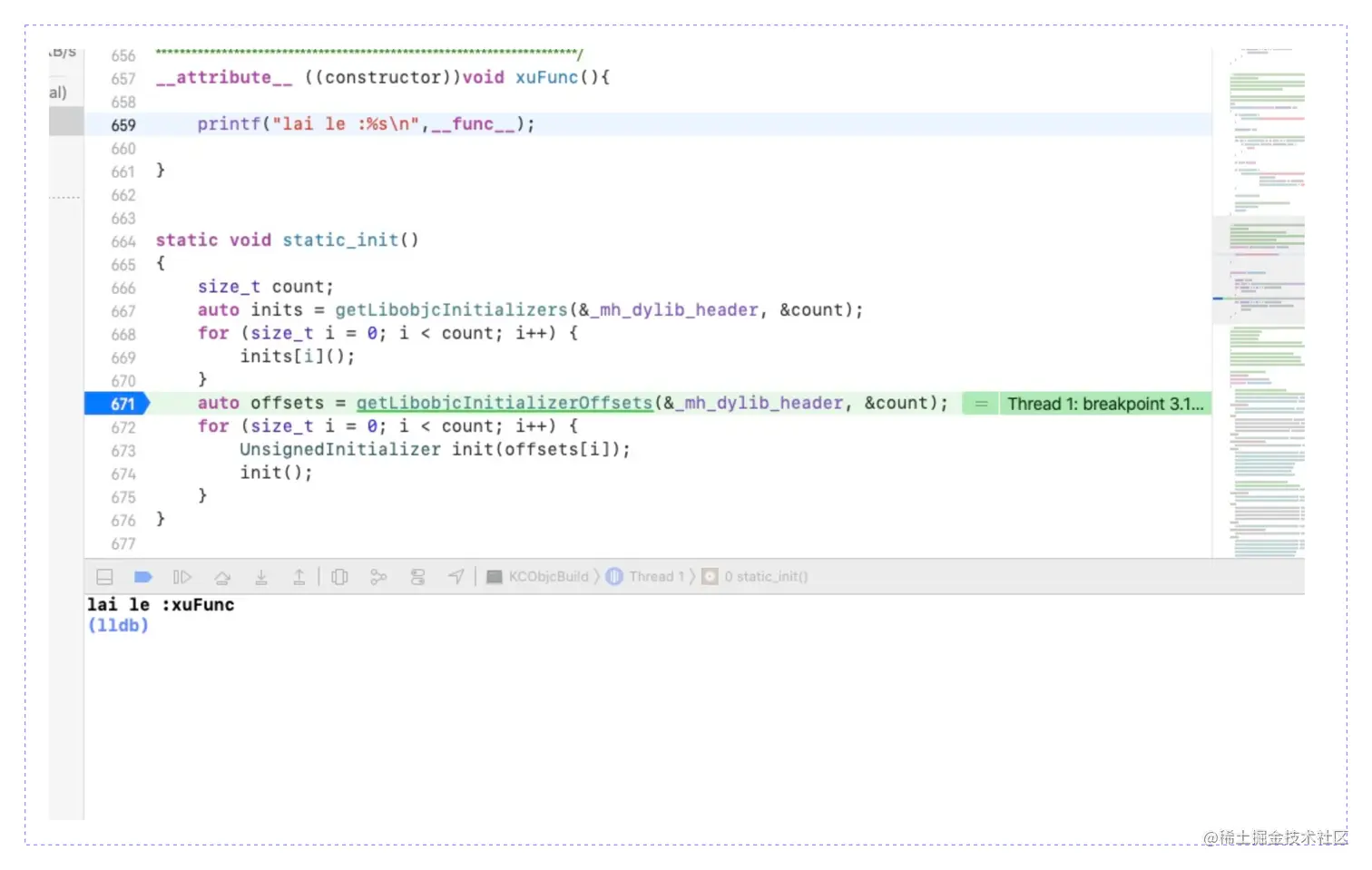1372x870 pixels.
Task: Click the xuFunc function name on line 657
Action: point(547,77)
